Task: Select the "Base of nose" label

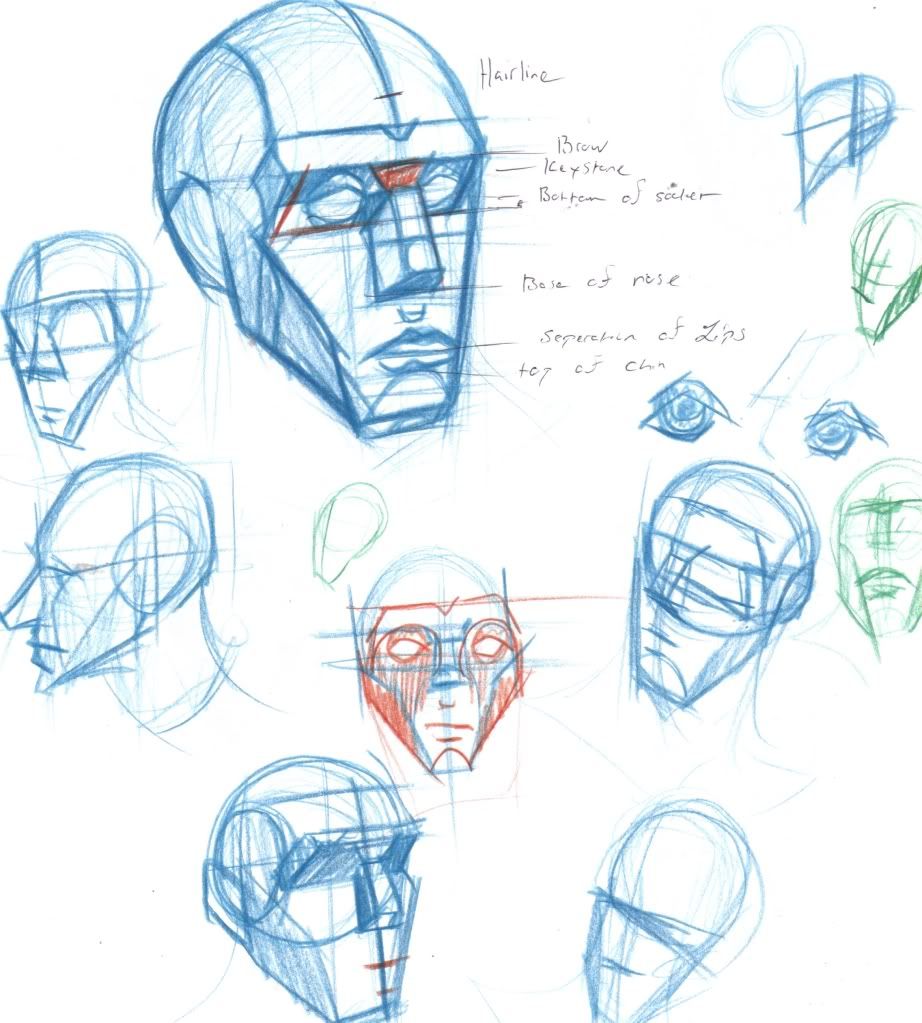Action: click(x=599, y=281)
